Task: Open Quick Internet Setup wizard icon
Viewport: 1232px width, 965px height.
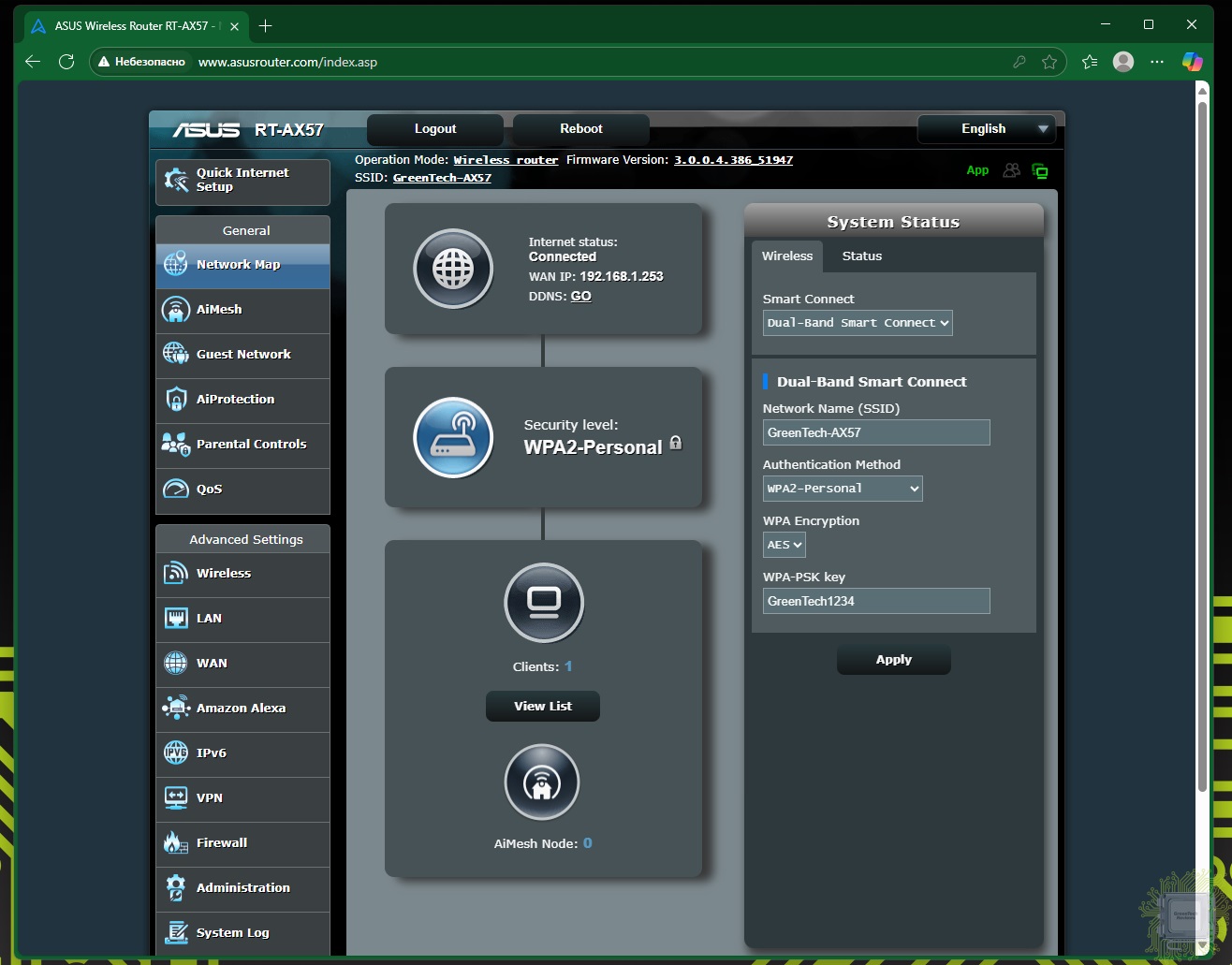Action: coord(176,180)
